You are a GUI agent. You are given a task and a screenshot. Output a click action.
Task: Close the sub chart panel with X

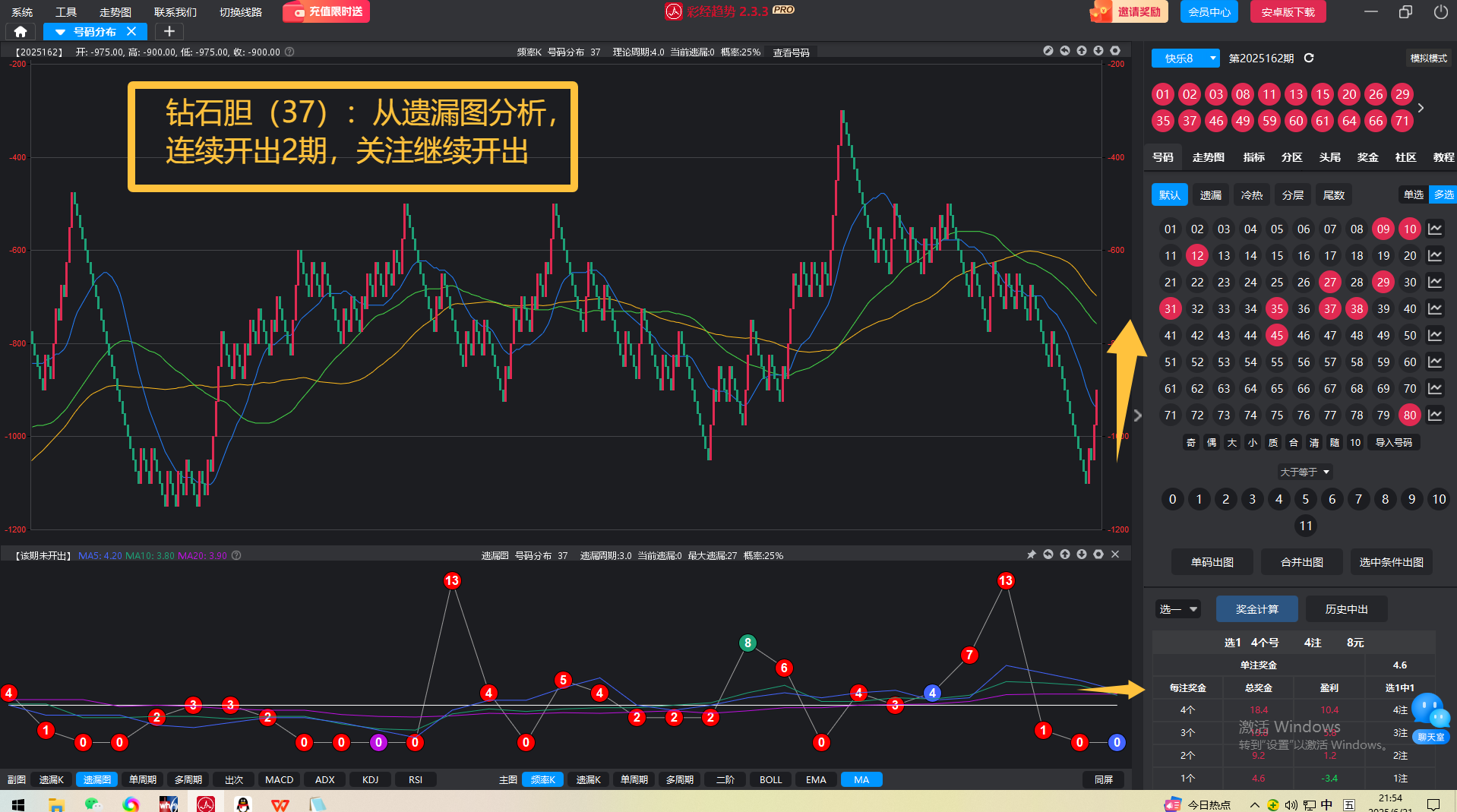[x=1115, y=554]
